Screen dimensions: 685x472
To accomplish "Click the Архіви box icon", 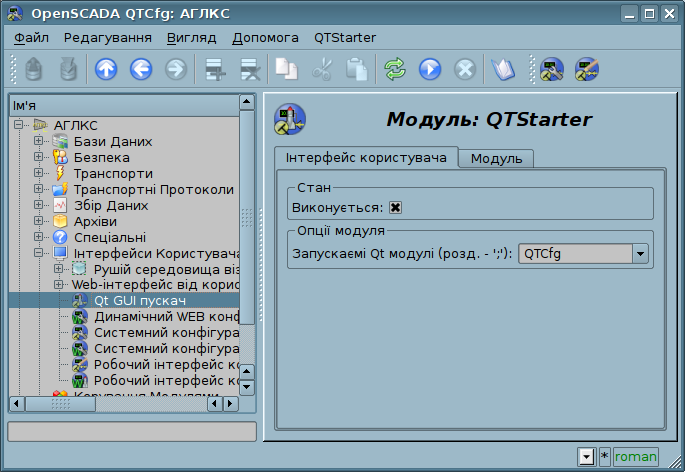I will (60, 221).
